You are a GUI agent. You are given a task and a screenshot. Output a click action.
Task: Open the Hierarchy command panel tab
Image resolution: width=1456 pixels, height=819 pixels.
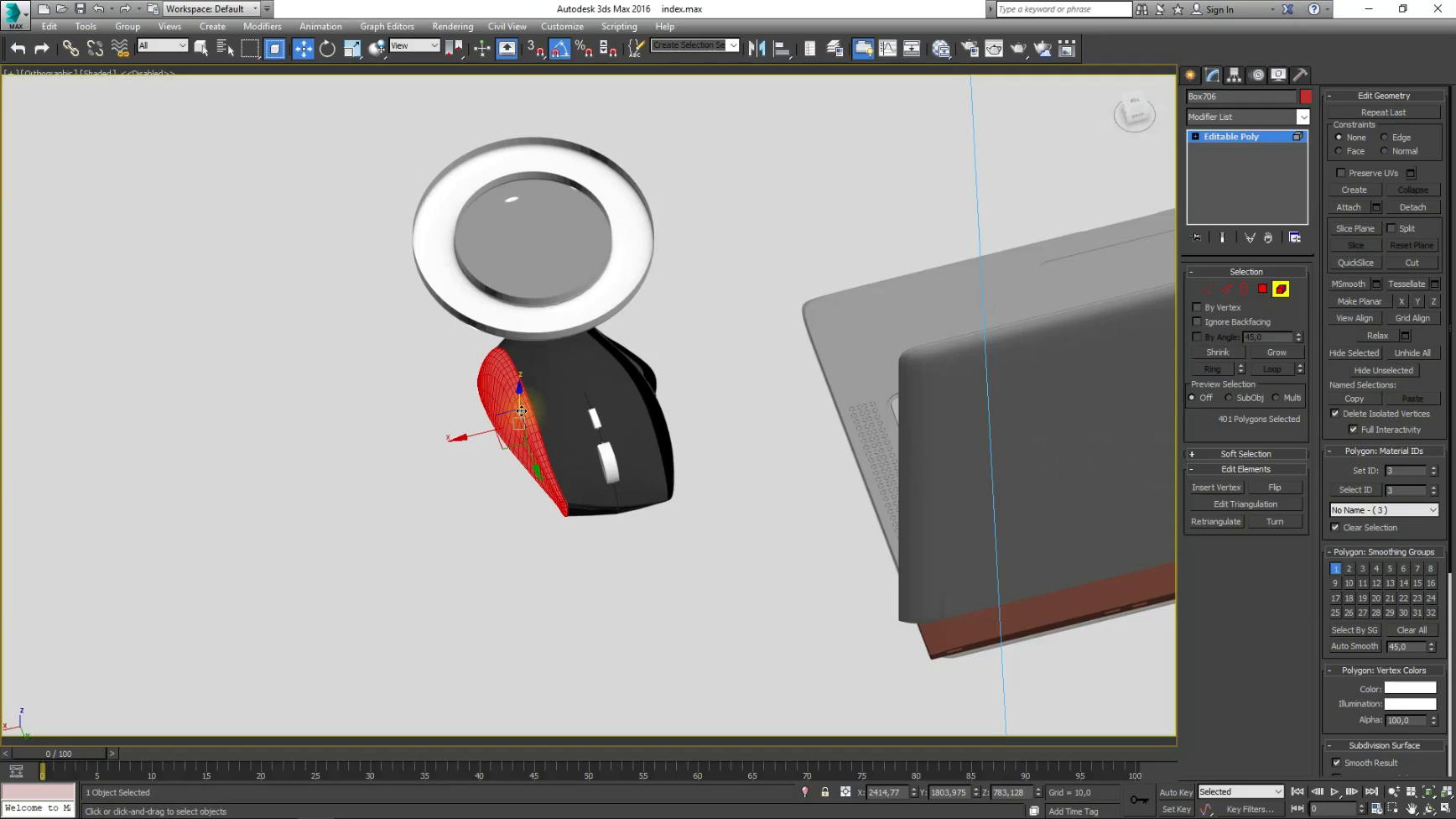click(x=1234, y=75)
